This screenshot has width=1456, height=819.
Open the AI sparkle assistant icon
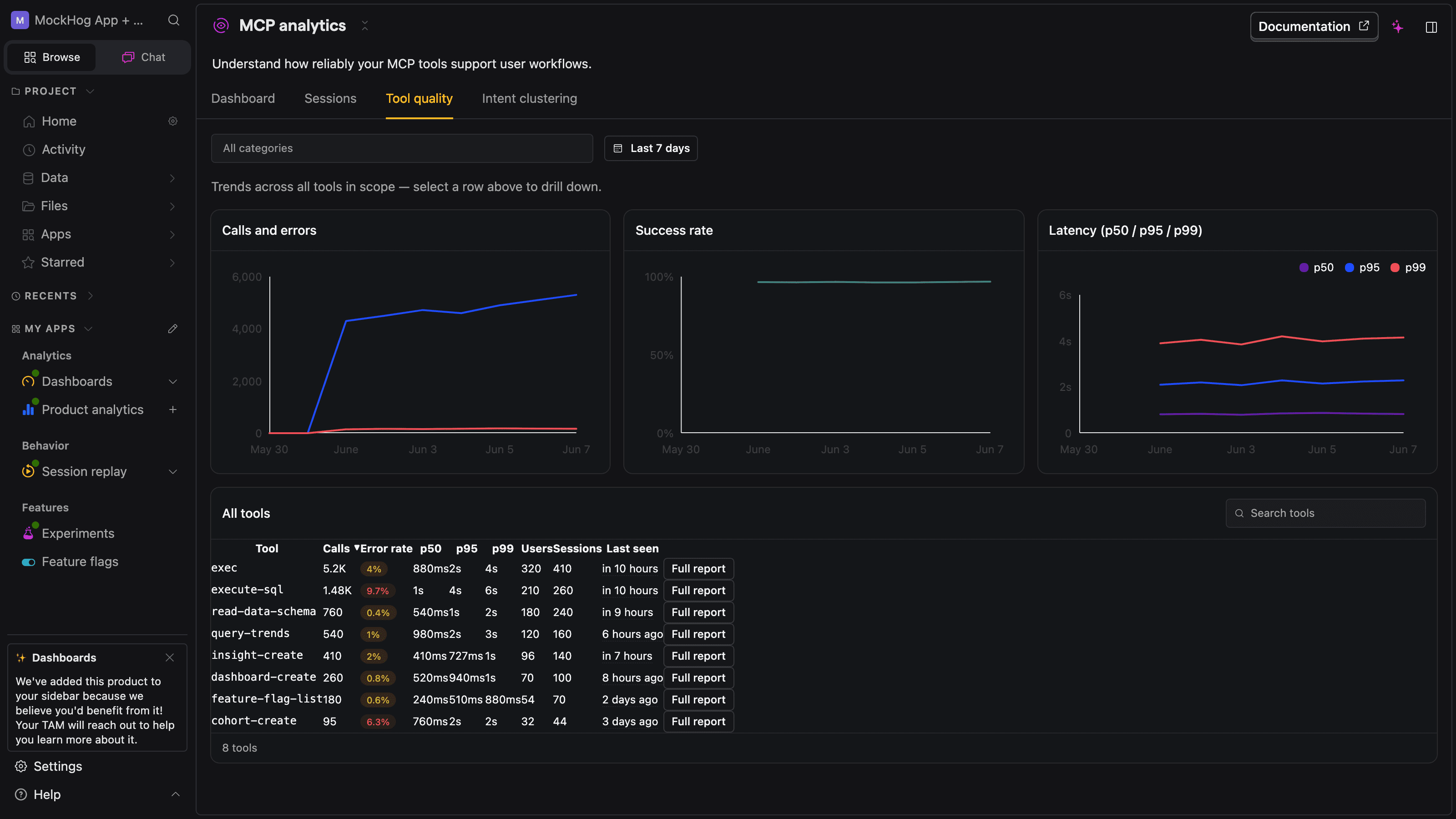coord(1397,26)
